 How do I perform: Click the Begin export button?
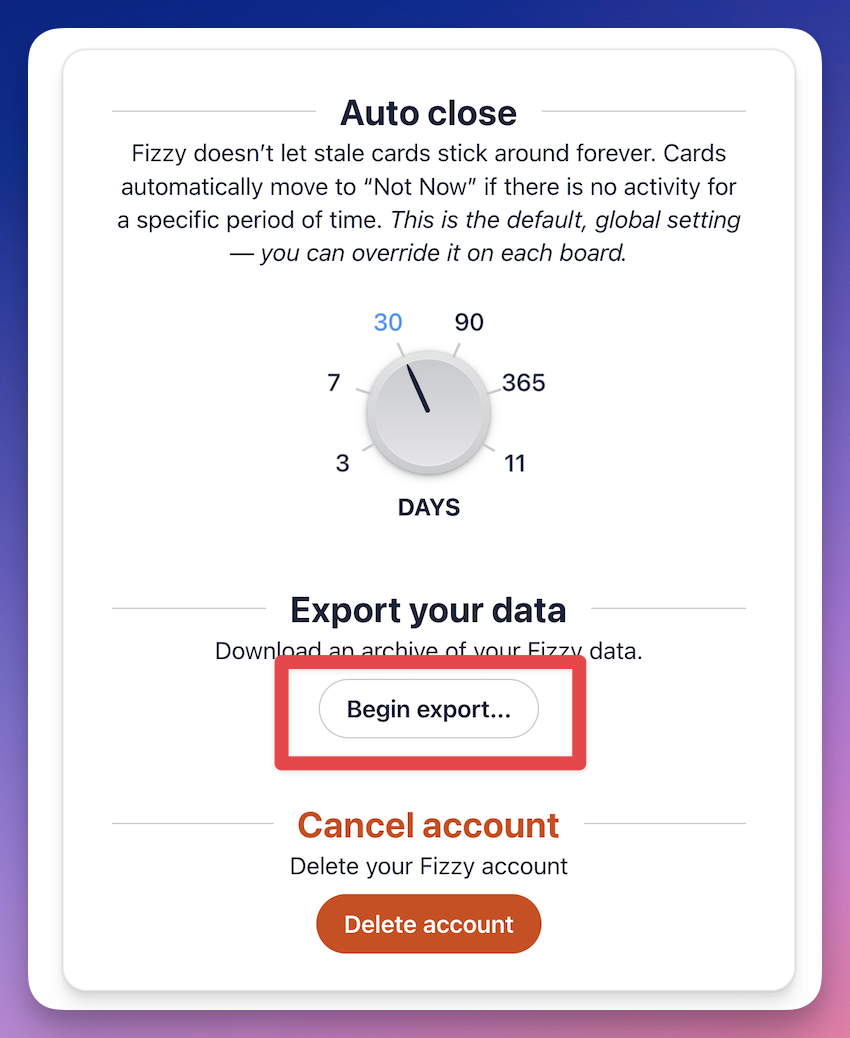[x=428, y=710]
